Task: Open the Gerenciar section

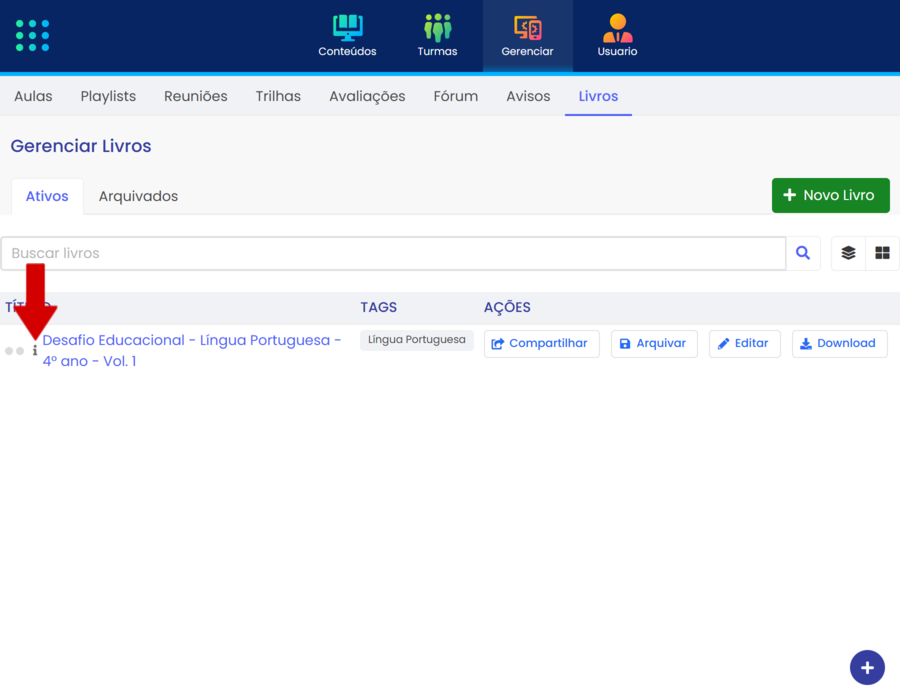Action: click(527, 36)
